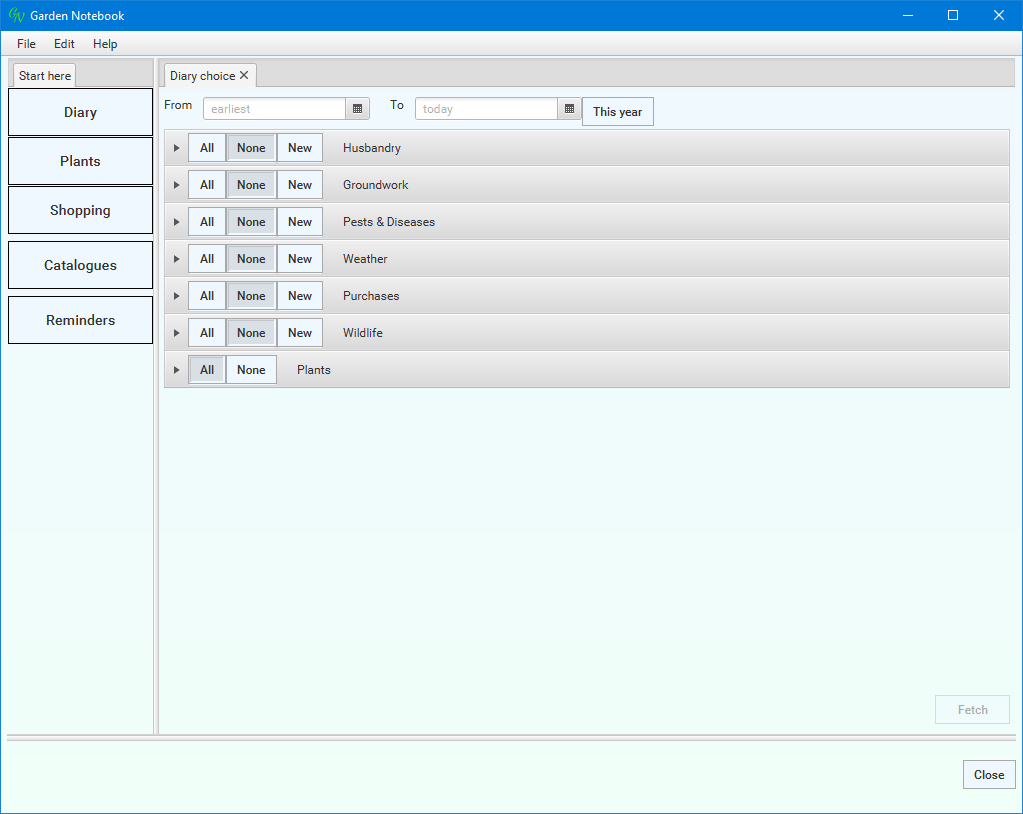Toggle None for Purchases entries
Screen dimensions: 1023x814
(251, 296)
